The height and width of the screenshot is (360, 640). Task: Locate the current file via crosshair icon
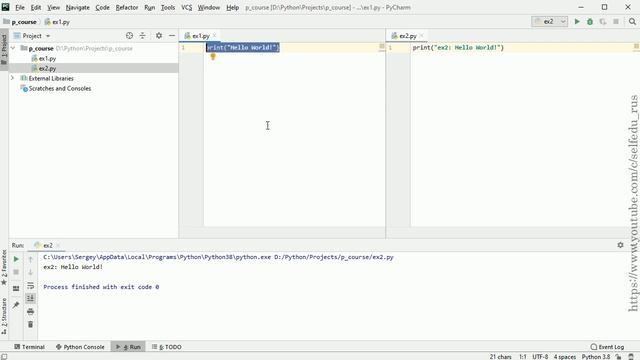[129, 36]
